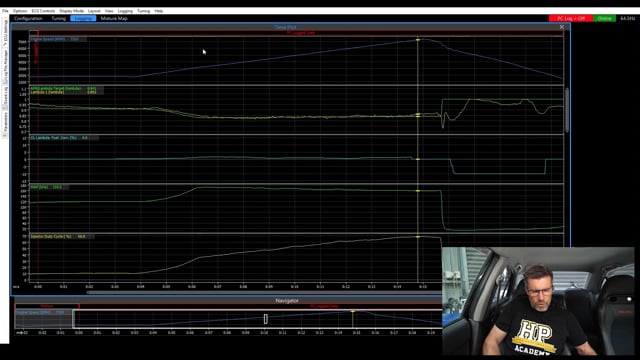Screen dimensions: 640x360
Task: Click the white zoom box in Navigator
Action: coord(266,319)
